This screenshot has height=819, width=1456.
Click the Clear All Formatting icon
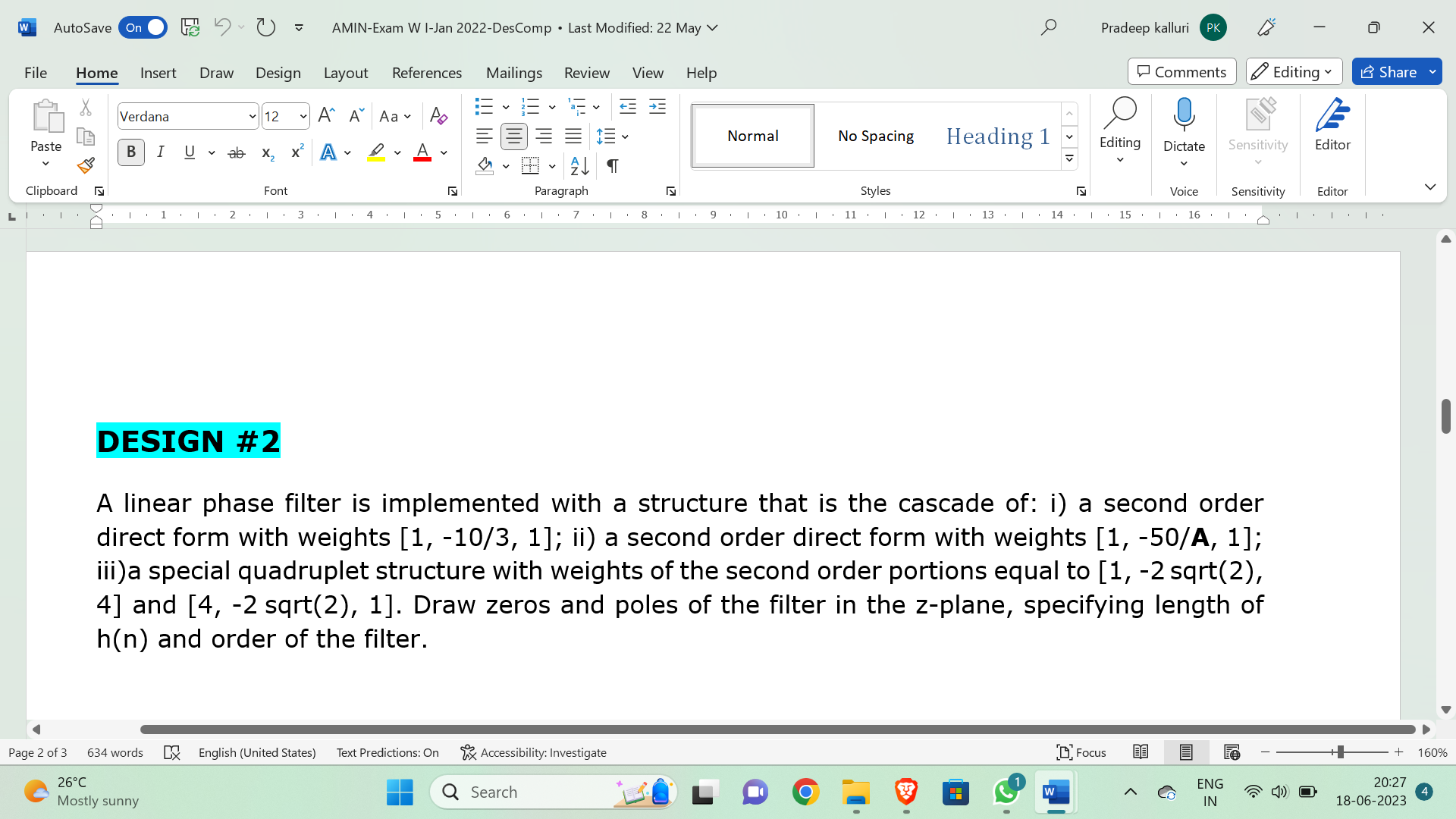(438, 116)
